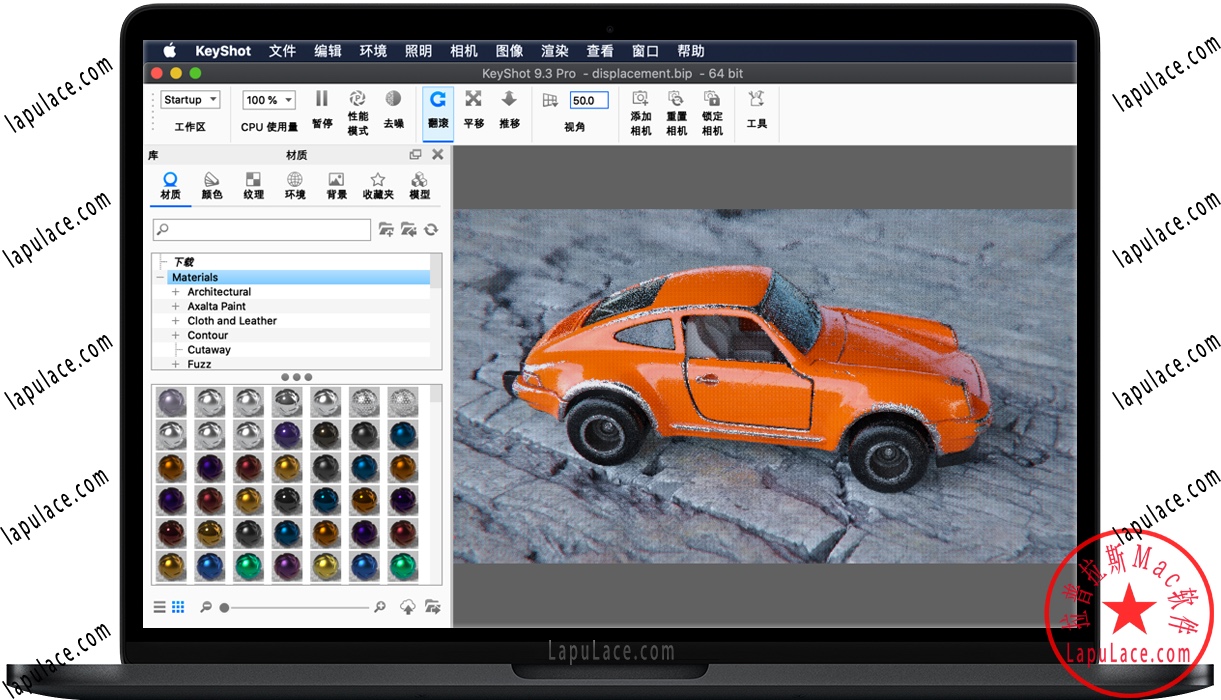Click the zoom-in magnifier for thumbnails
Screen dimensions: 1221x700
coord(380,606)
